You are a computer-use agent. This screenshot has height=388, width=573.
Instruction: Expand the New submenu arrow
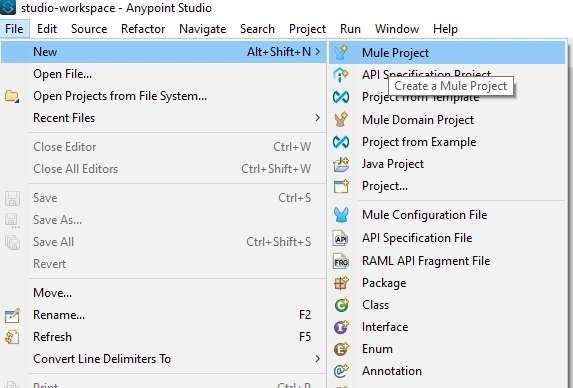click(x=318, y=52)
